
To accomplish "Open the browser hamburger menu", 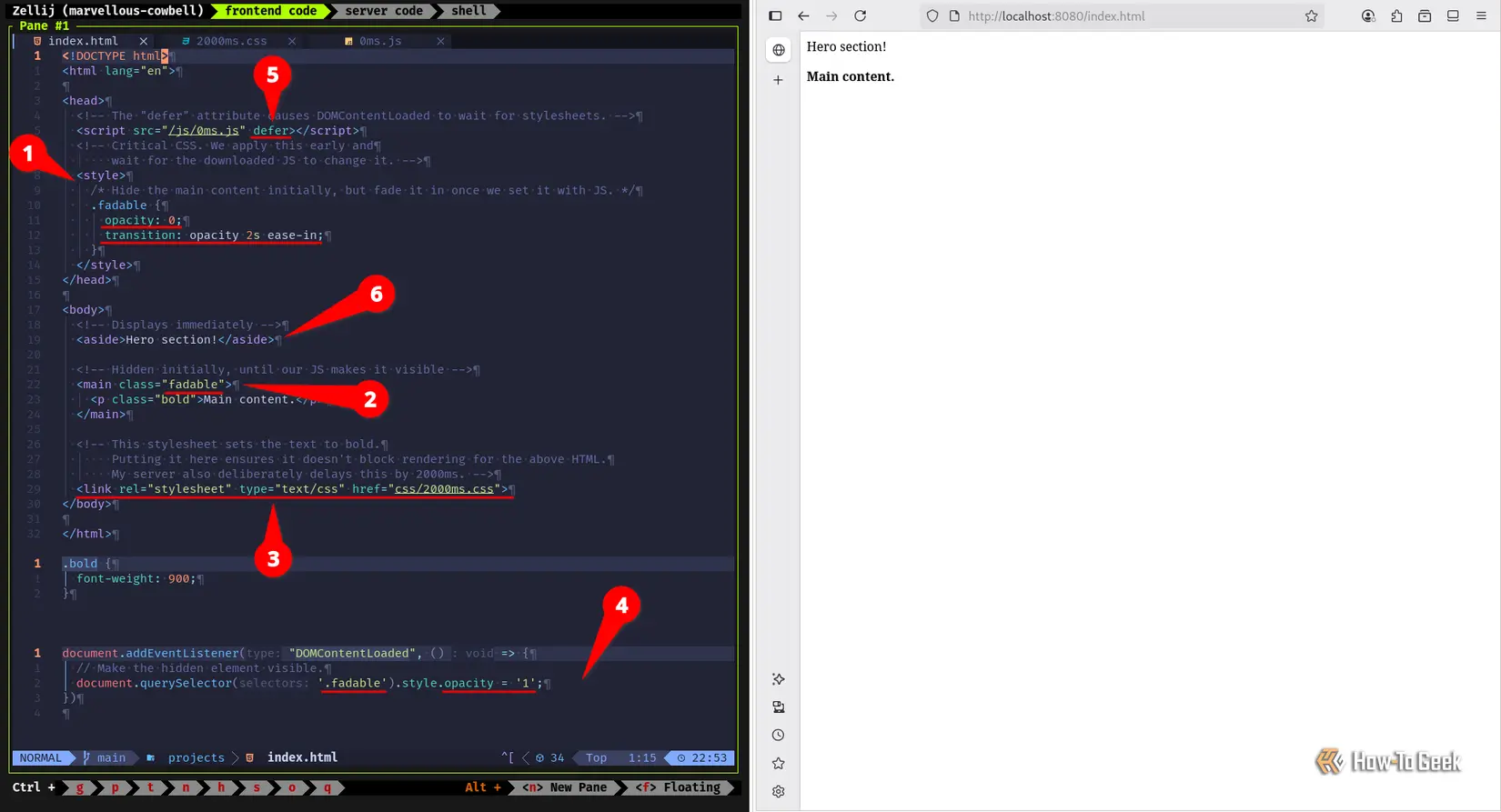I will [1481, 16].
